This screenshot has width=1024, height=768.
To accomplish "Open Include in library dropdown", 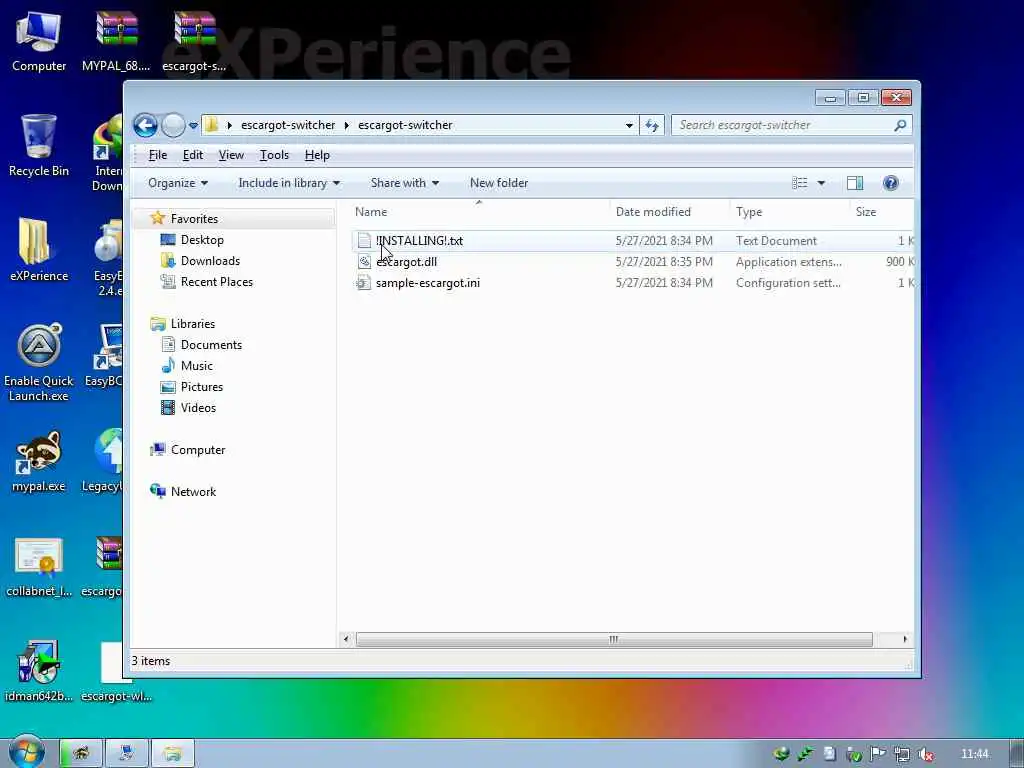I will pyautogui.click(x=289, y=183).
